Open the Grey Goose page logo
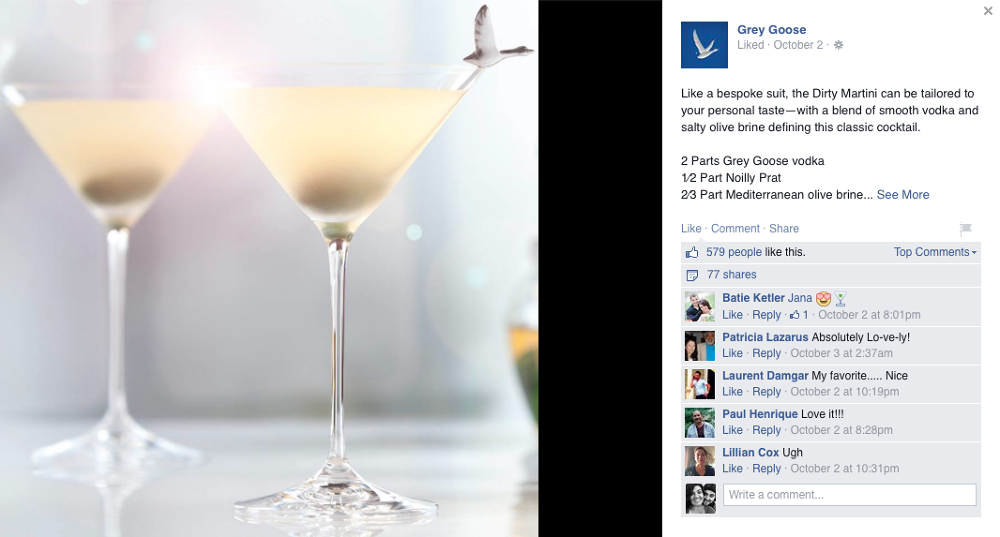This screenshot has height=537, width=1000. click(704, 45)
